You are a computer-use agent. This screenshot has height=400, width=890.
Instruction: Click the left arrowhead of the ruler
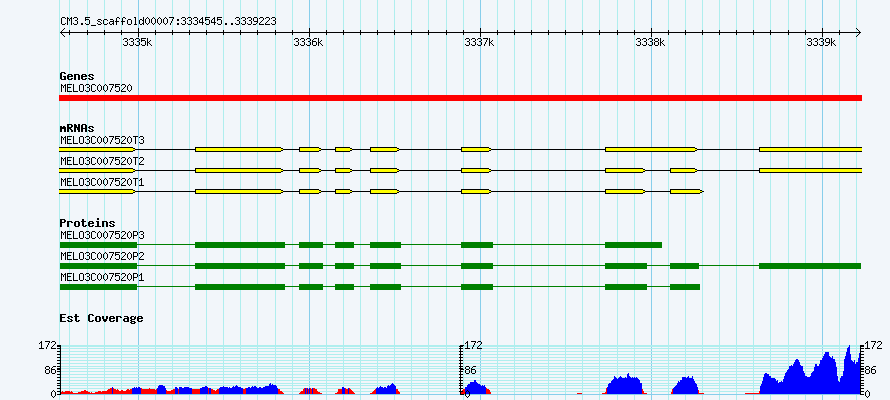[63, 32]
